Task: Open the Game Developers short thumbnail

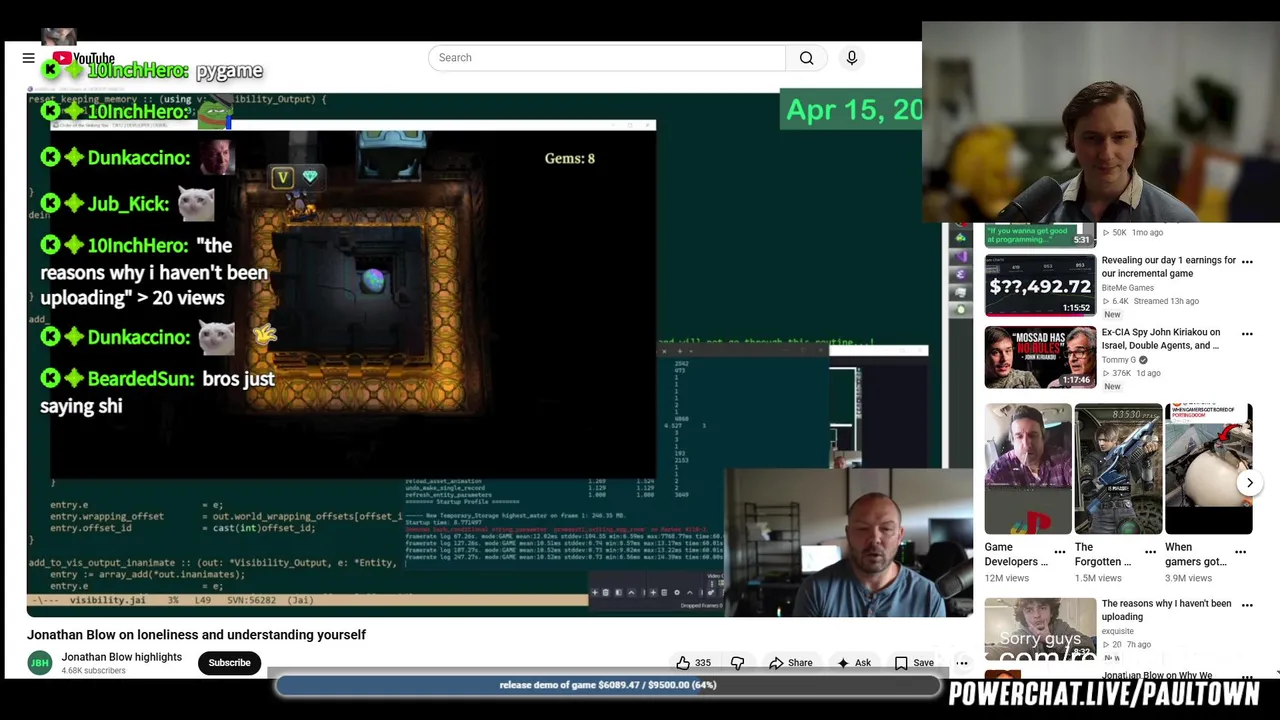Action: pyautogui.click(x=1028, y=469)
